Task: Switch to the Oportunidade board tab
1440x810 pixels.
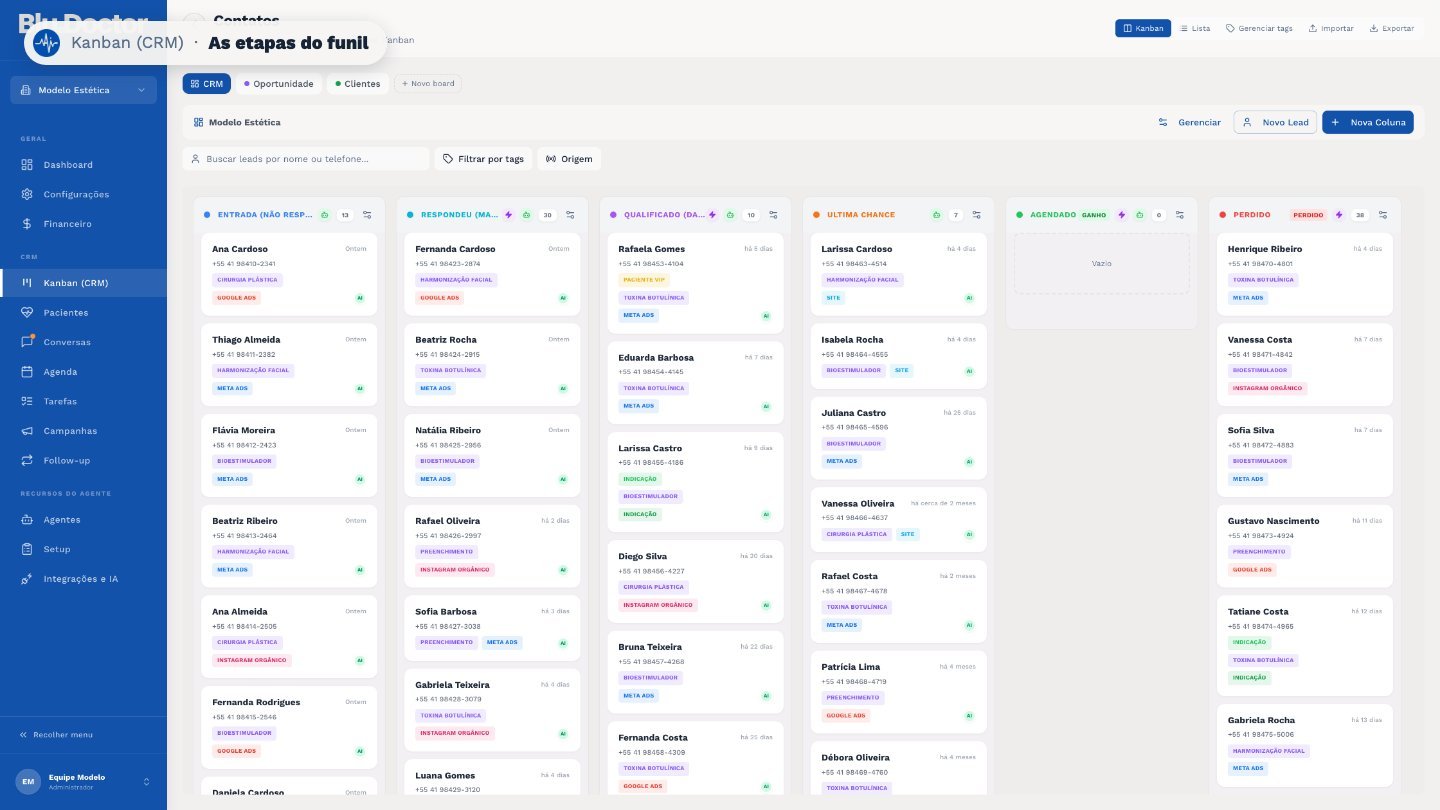Action: (277, 84)
